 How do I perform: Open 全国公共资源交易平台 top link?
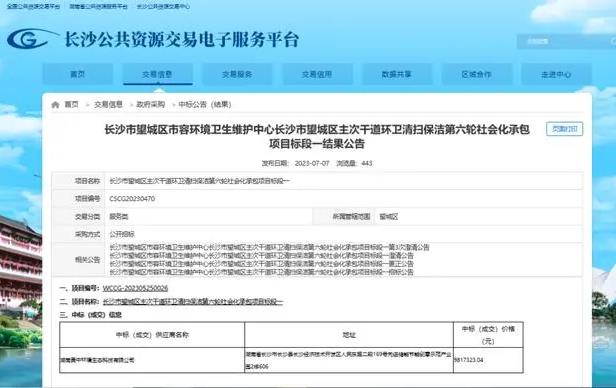point(33,7)
